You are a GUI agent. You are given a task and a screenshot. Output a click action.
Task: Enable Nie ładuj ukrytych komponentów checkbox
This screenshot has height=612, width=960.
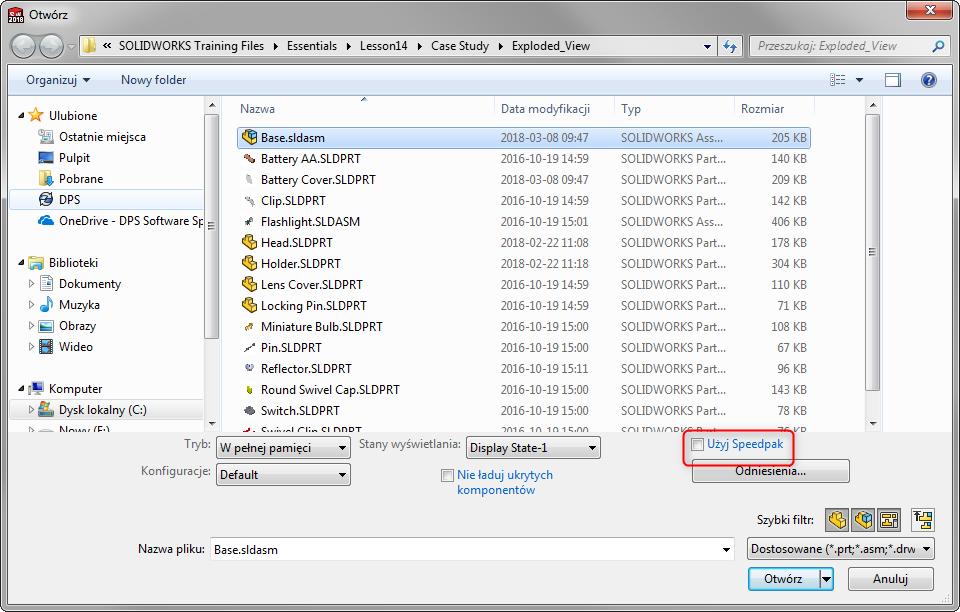click(x=448, y=476)
